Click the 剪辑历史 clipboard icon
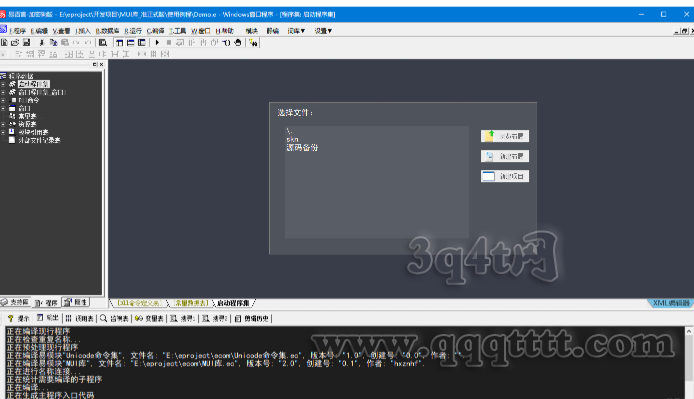Viewport: 694px width, 399px height. coord(238,318)
